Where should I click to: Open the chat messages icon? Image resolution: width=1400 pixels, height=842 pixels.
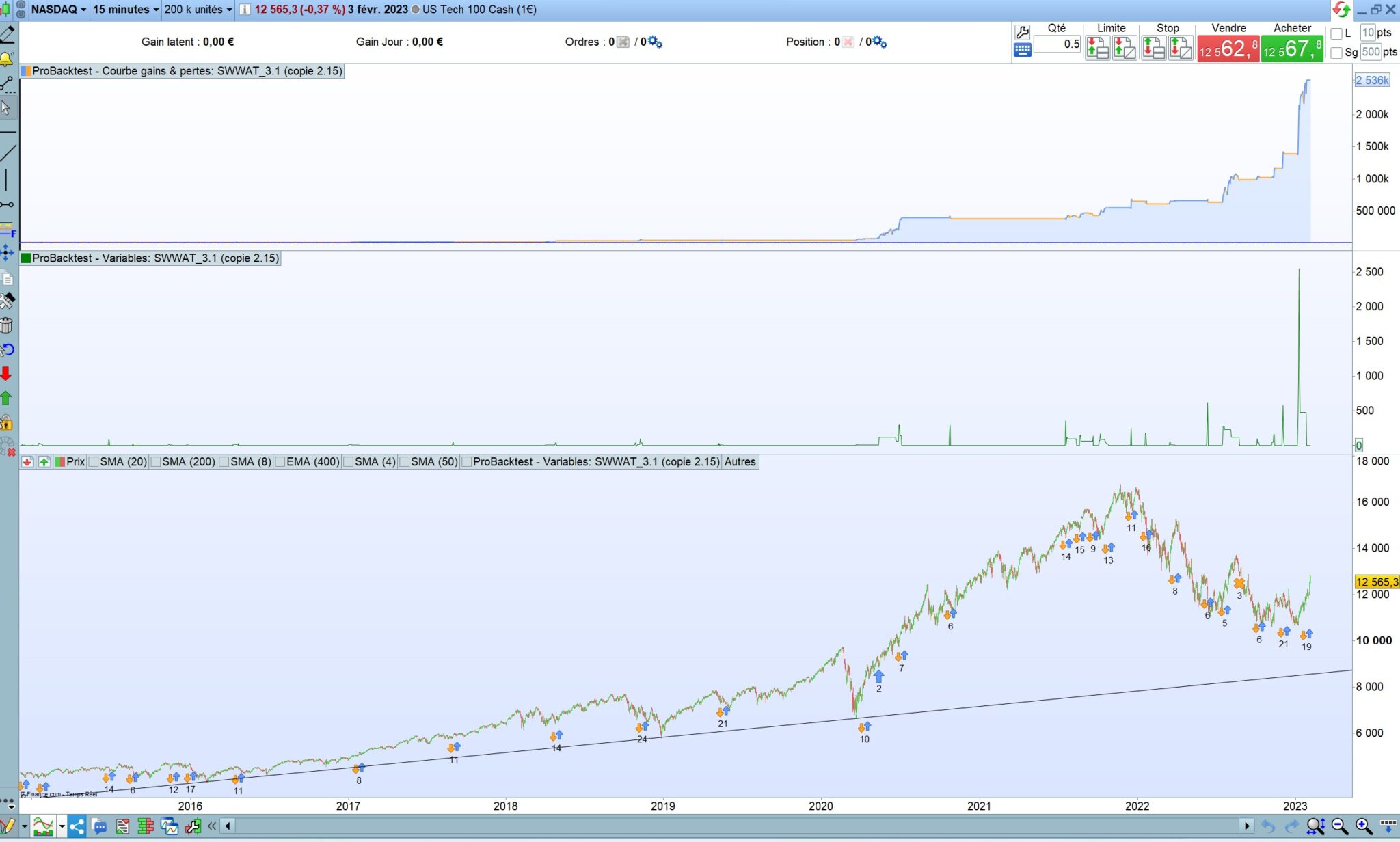tap(100, 827)
